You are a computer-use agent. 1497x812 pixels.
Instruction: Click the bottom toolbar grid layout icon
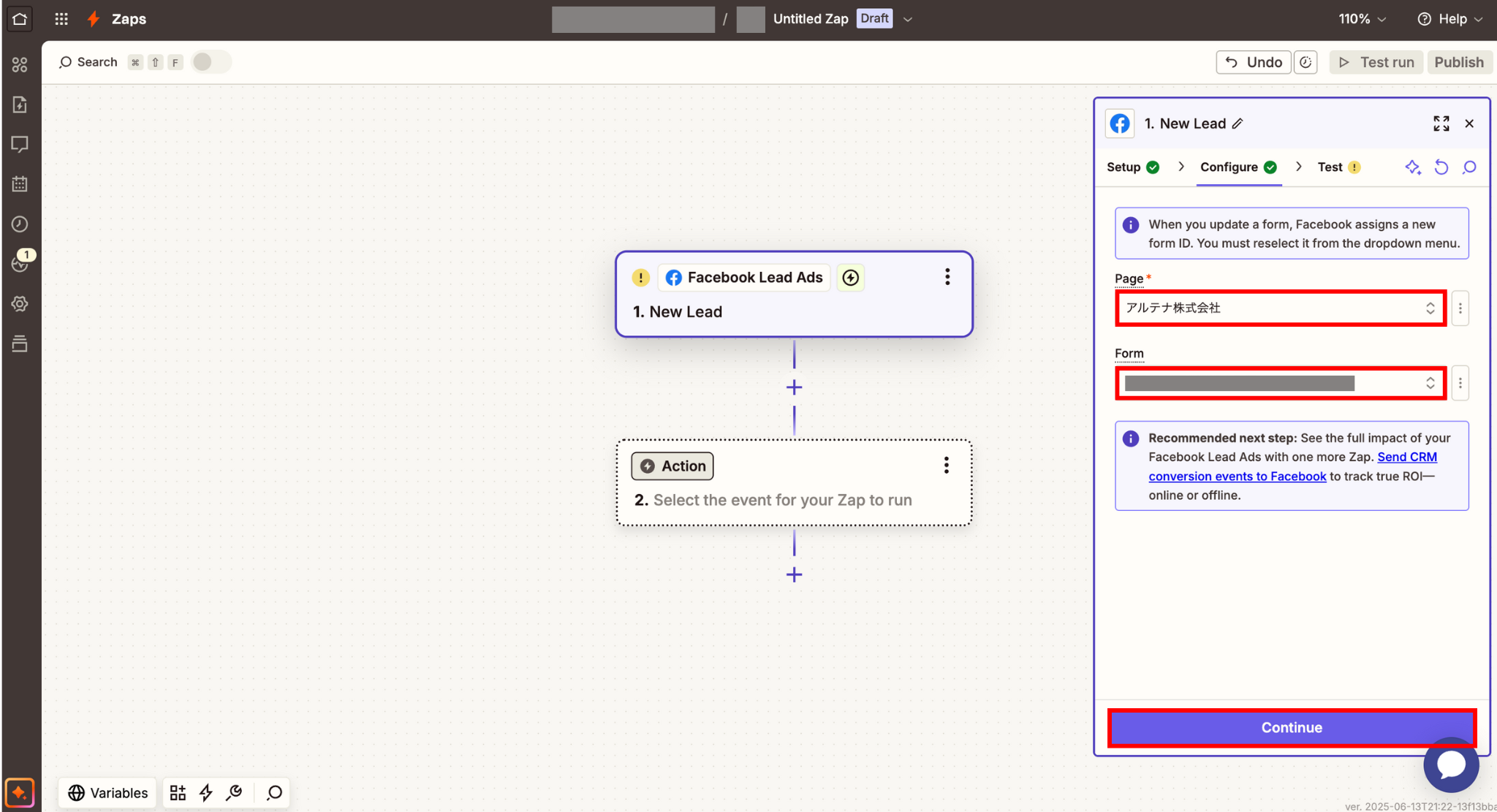(x=178, y=793)
